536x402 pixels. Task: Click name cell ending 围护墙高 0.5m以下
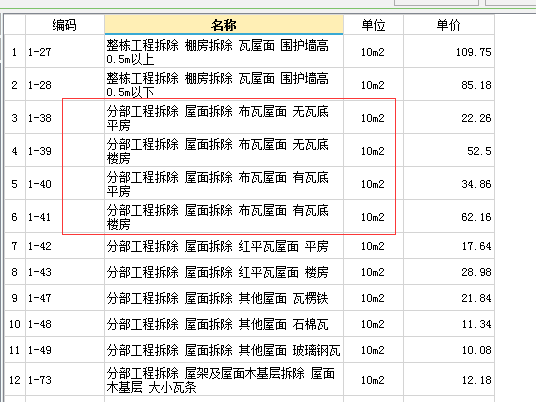tap(224, 84)
